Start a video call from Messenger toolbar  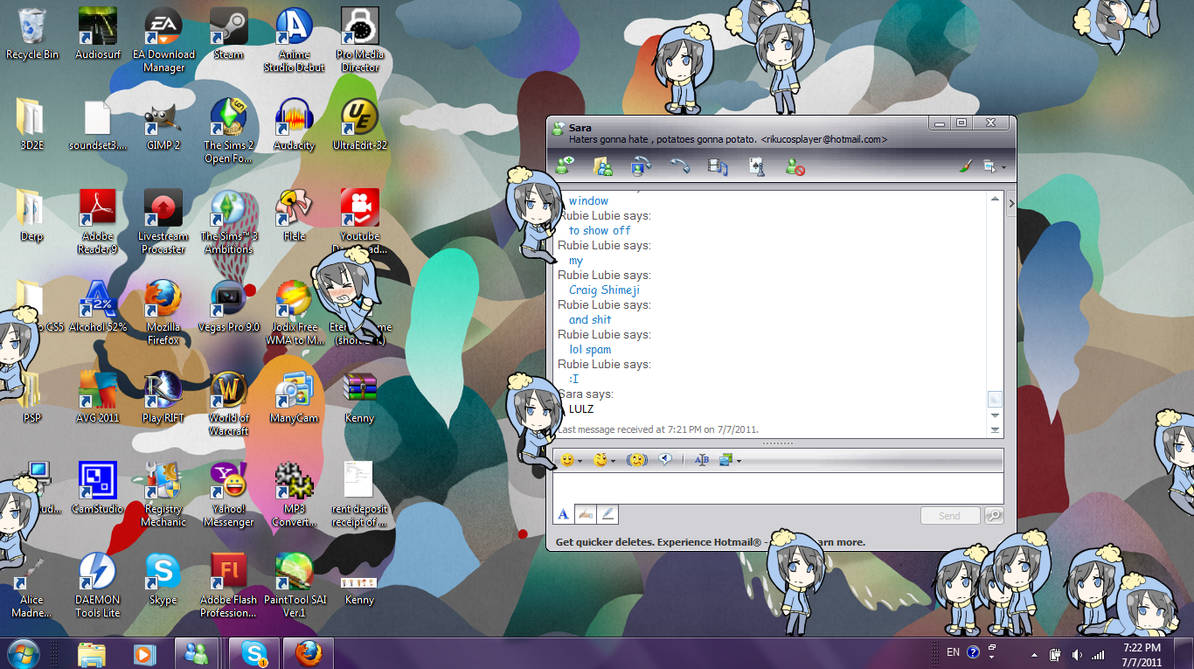640,166
